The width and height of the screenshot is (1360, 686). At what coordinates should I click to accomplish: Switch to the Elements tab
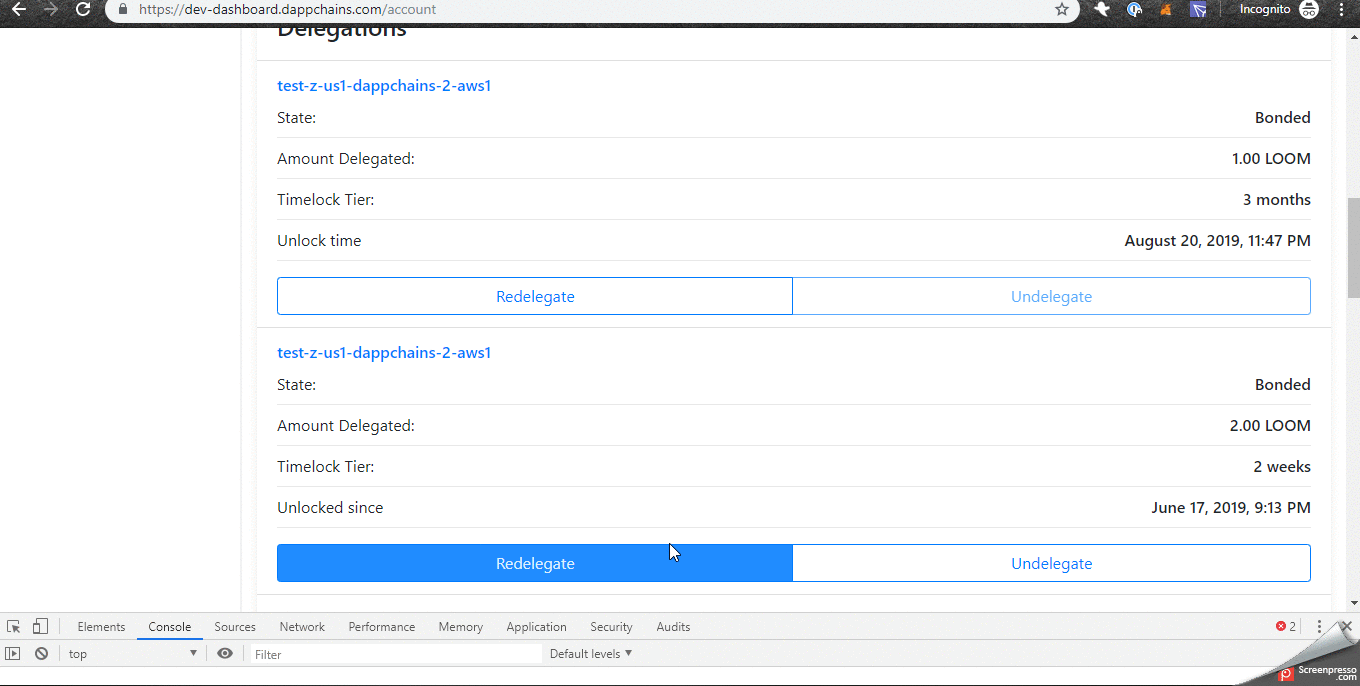tap(101, 627)
